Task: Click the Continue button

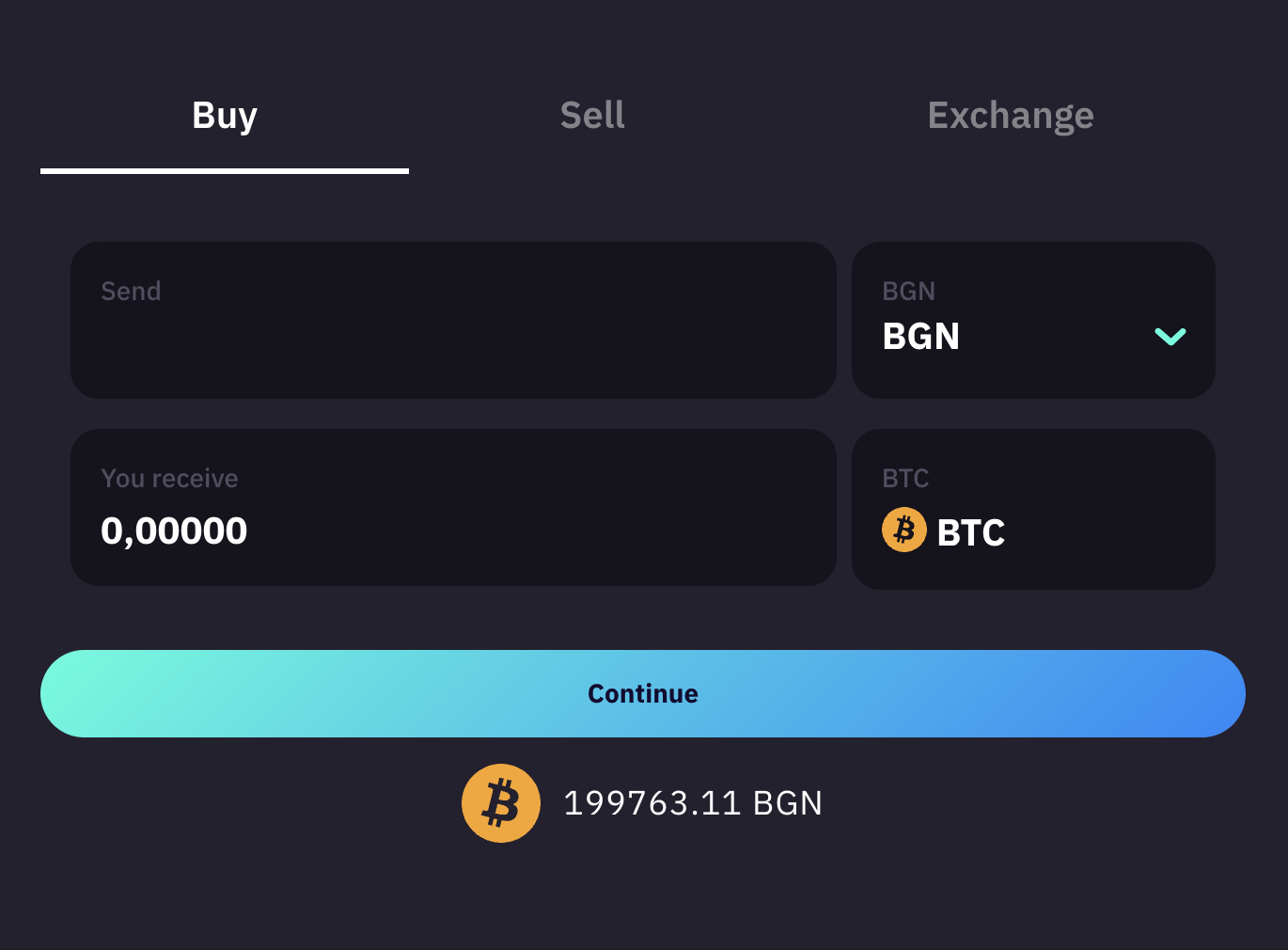Action: point(643,693)
